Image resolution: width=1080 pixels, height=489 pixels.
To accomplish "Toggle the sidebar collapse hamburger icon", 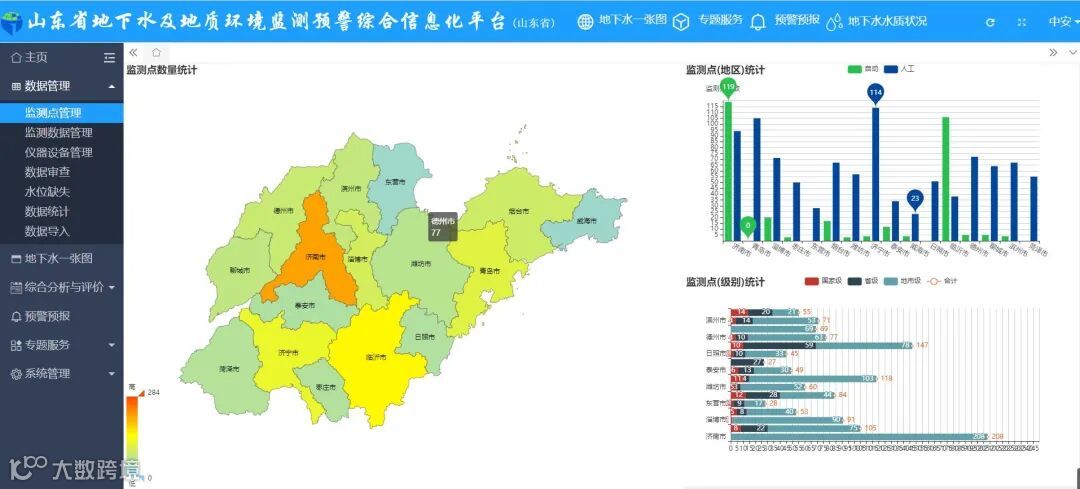I will [110, 58].
